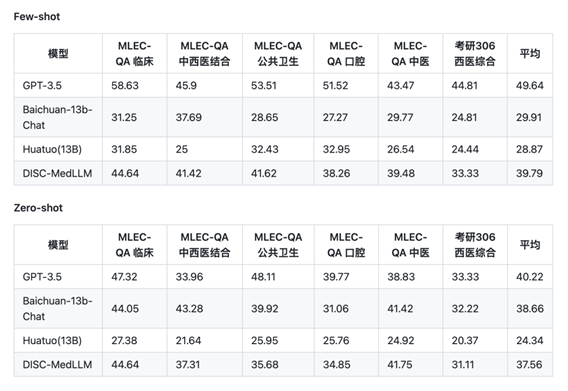Screen dimensions: 568x391
Task: Click the 47.32 cell value
Action: click(x=124, y=277)
